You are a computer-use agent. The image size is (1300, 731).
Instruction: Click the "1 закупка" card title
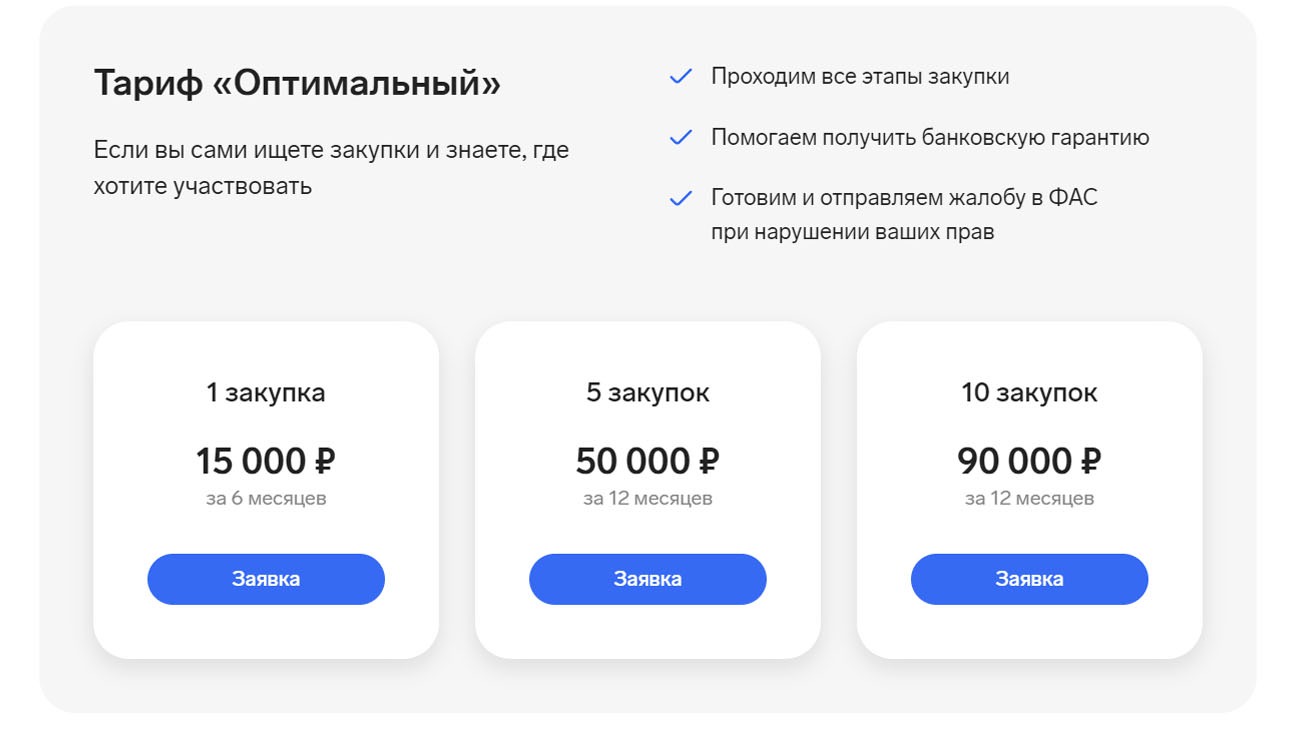[266, 393]
